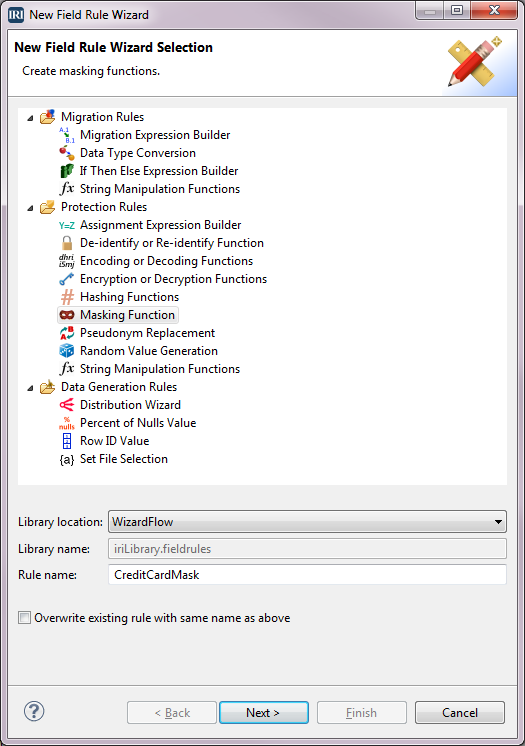Click the Hashing Functions hash icon
The image size is (525, 746).
[x=67, y=297]
